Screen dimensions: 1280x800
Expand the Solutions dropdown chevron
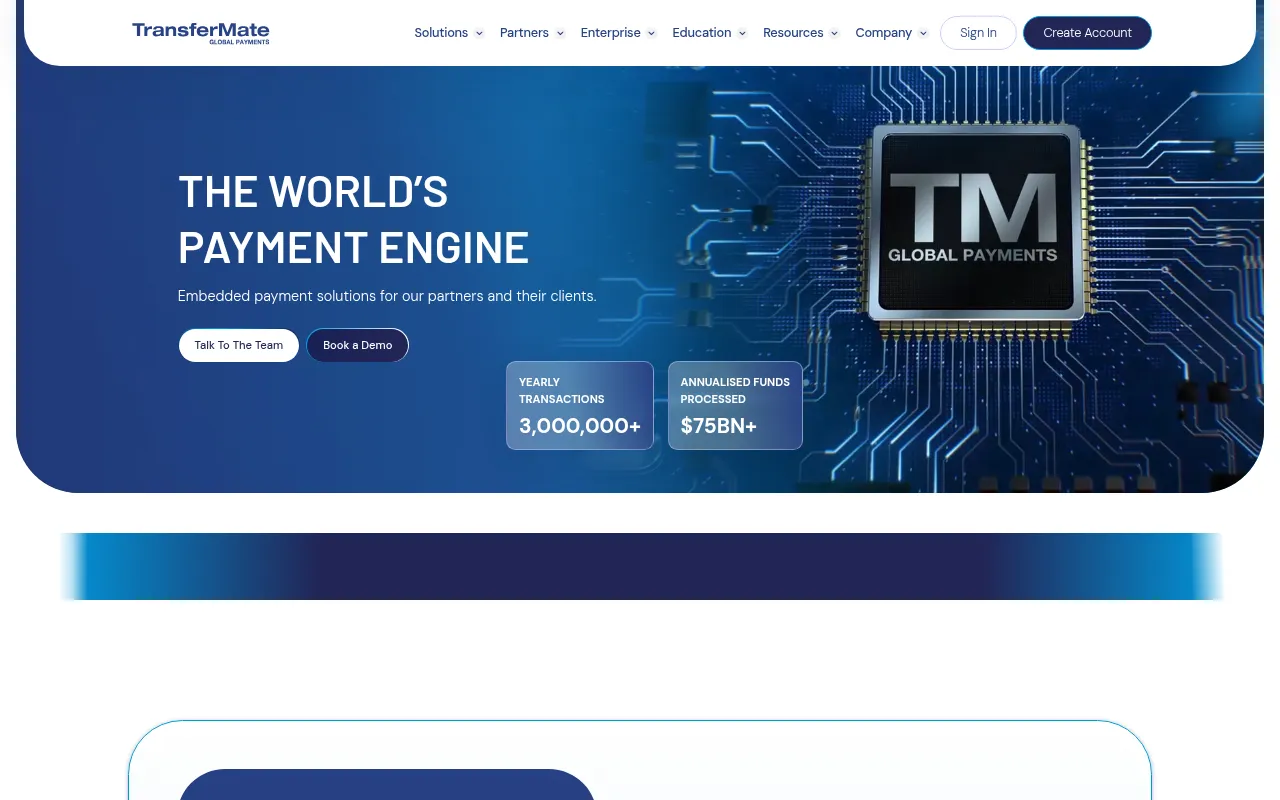(479, 33)
